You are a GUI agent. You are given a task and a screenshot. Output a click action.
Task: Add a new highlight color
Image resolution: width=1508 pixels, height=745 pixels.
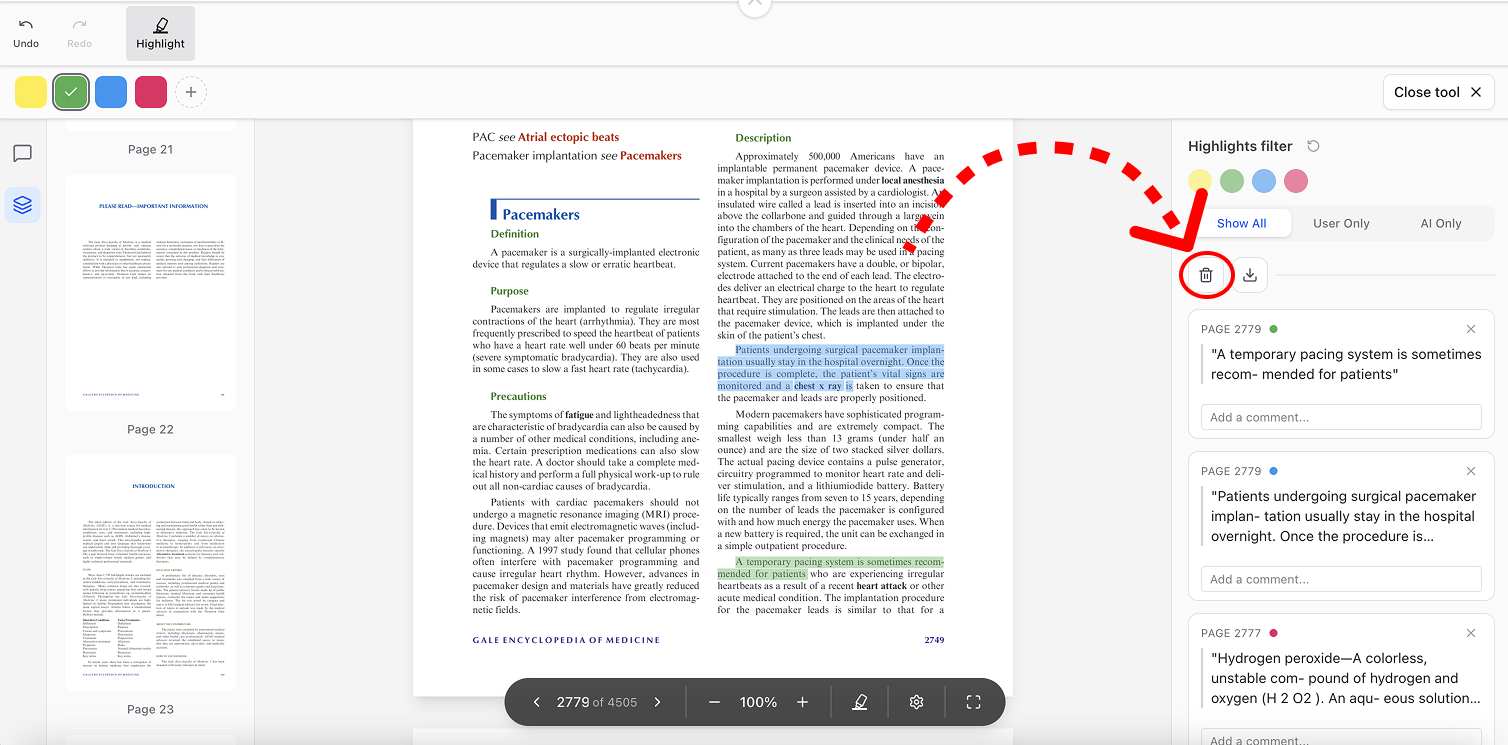190,91
